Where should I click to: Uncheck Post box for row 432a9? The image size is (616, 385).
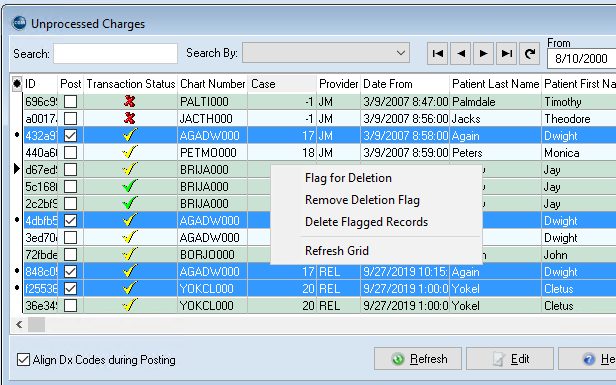click(70, 136)
